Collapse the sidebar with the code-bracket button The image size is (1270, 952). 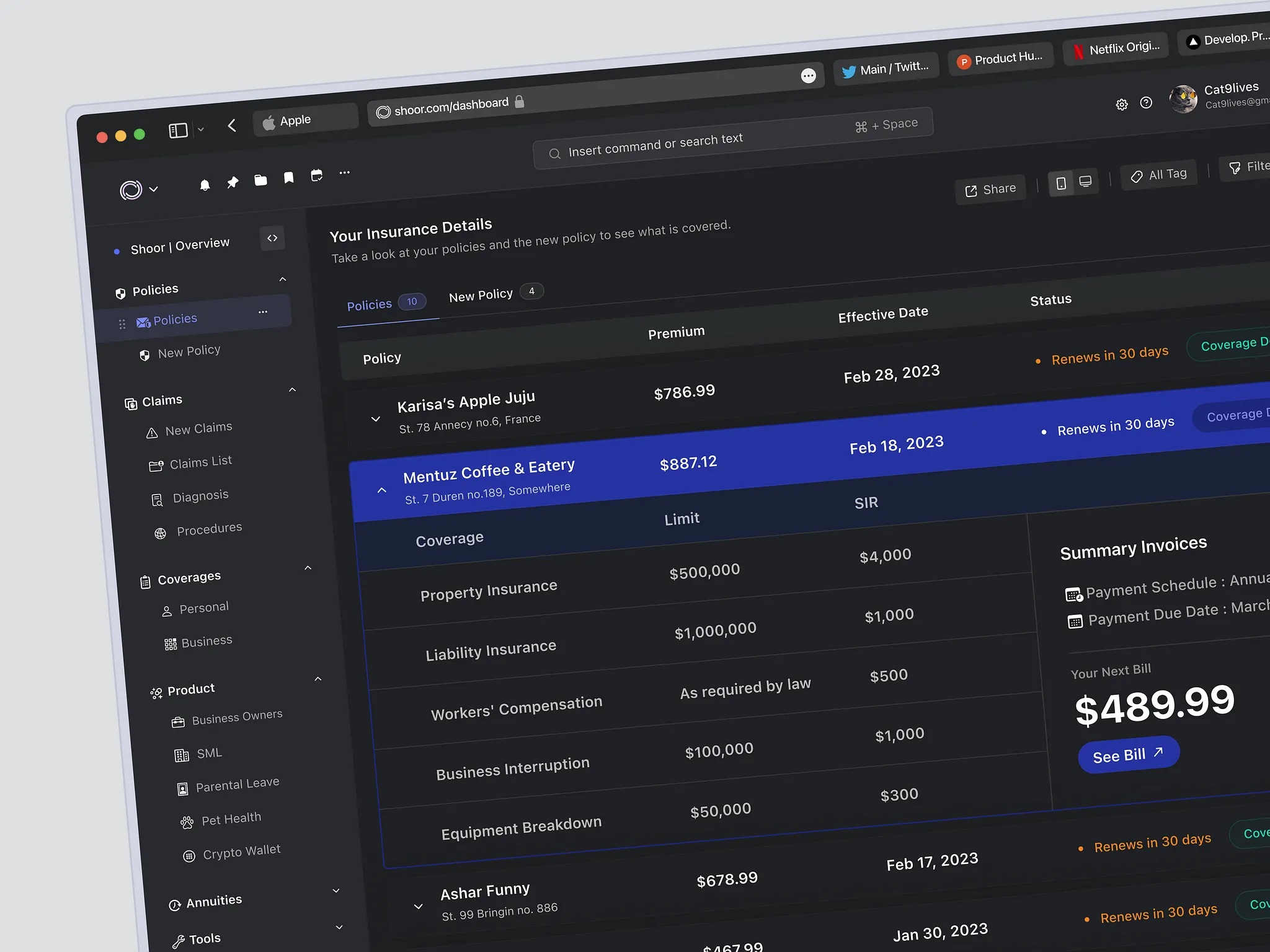[x=272, y=238]
